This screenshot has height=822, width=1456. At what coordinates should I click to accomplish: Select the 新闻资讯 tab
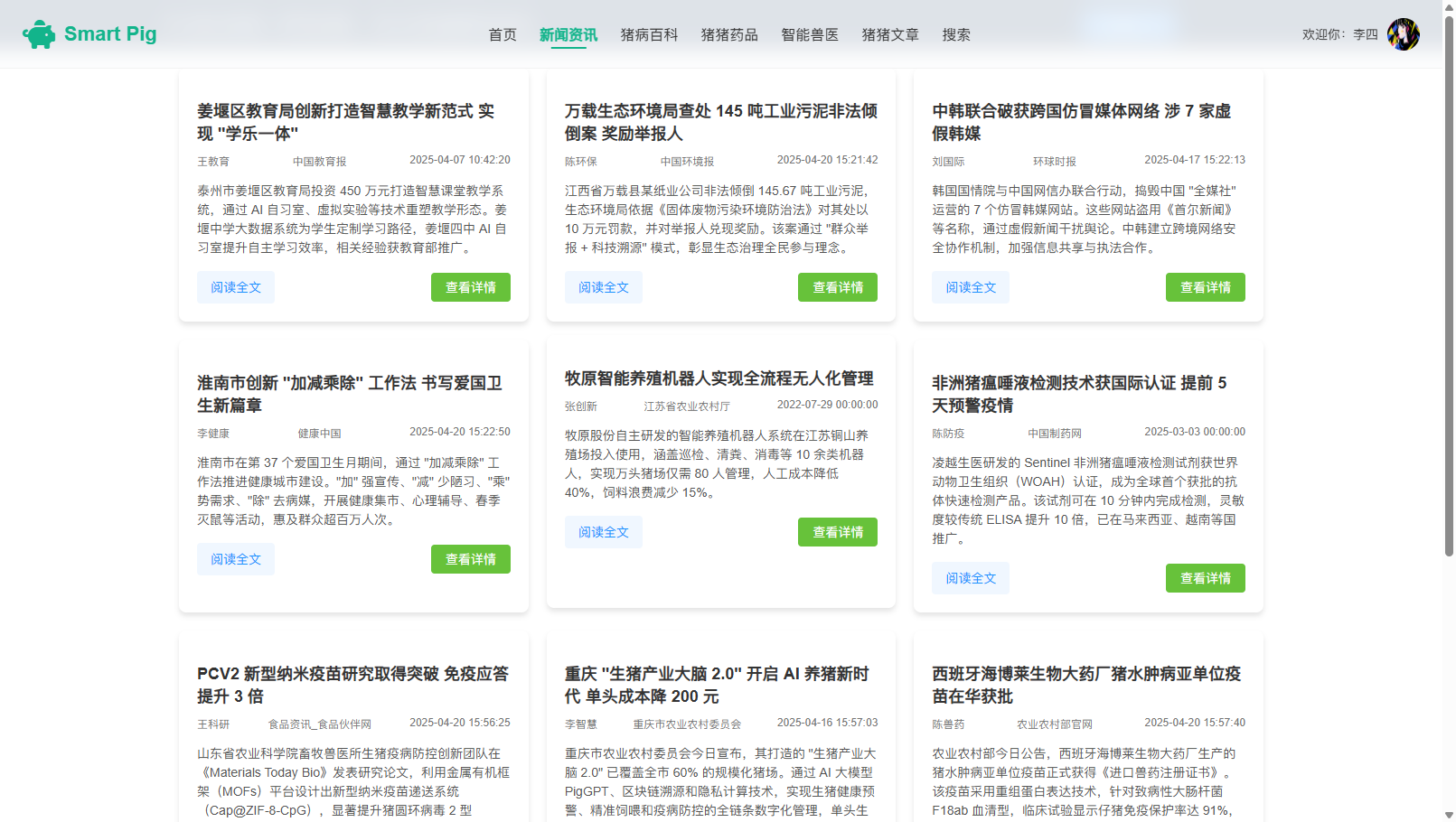(568, 34)
